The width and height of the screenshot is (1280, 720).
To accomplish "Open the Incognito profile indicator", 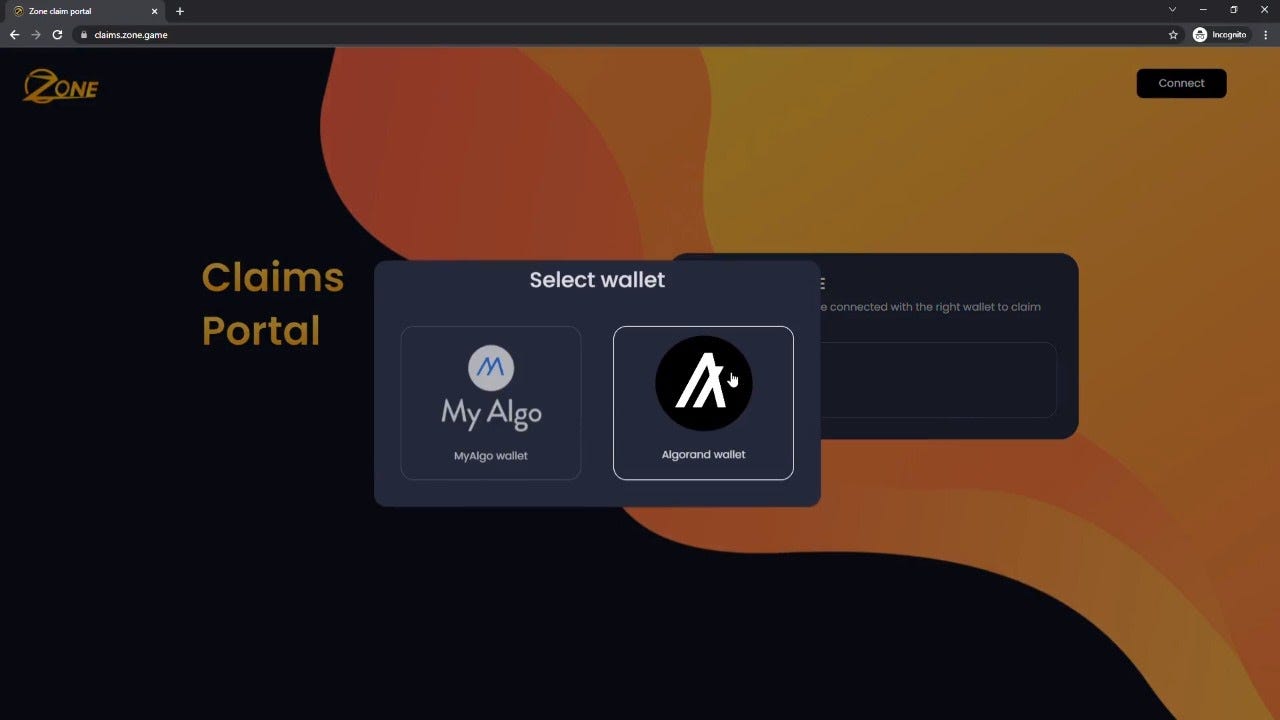I will 1220,34.
